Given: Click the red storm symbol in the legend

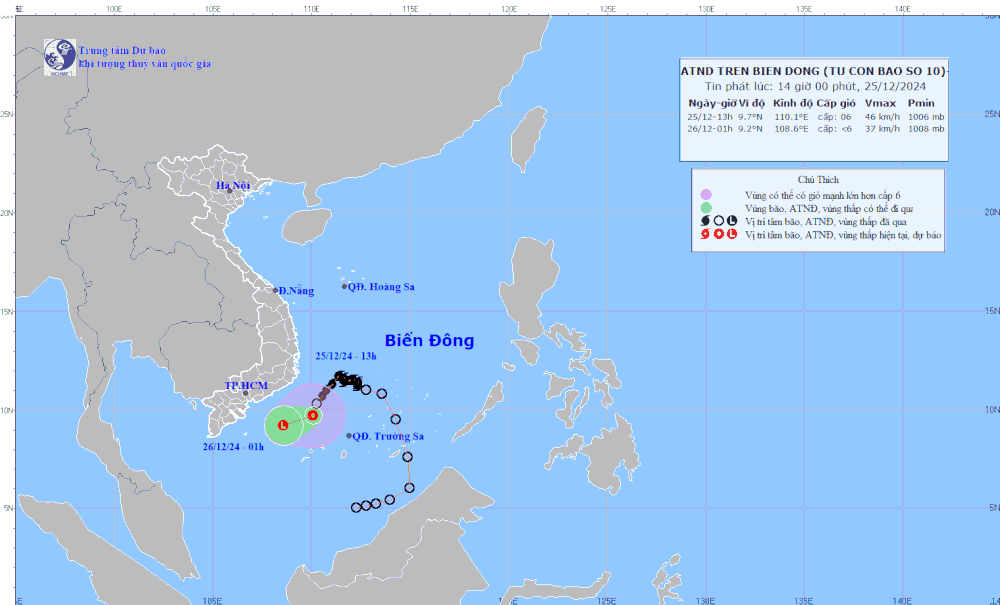Looking at the screenshot, I should [704, 235].
